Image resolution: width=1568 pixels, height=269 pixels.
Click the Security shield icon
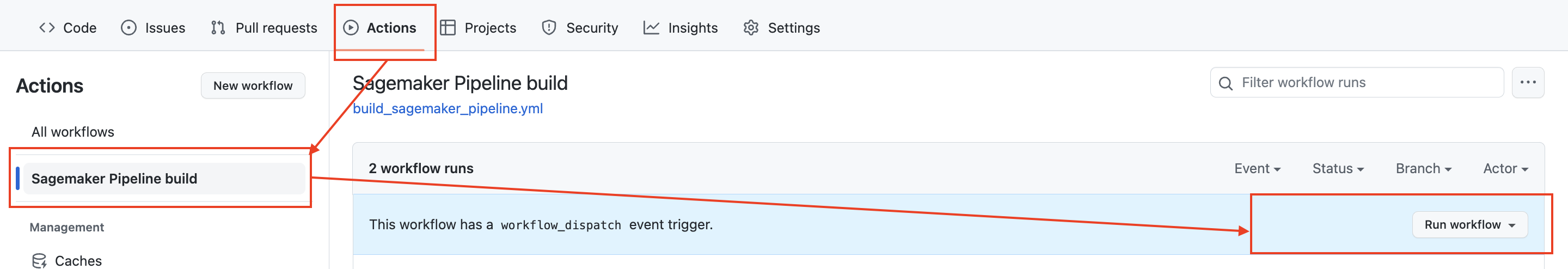click(x=548, y=28)
